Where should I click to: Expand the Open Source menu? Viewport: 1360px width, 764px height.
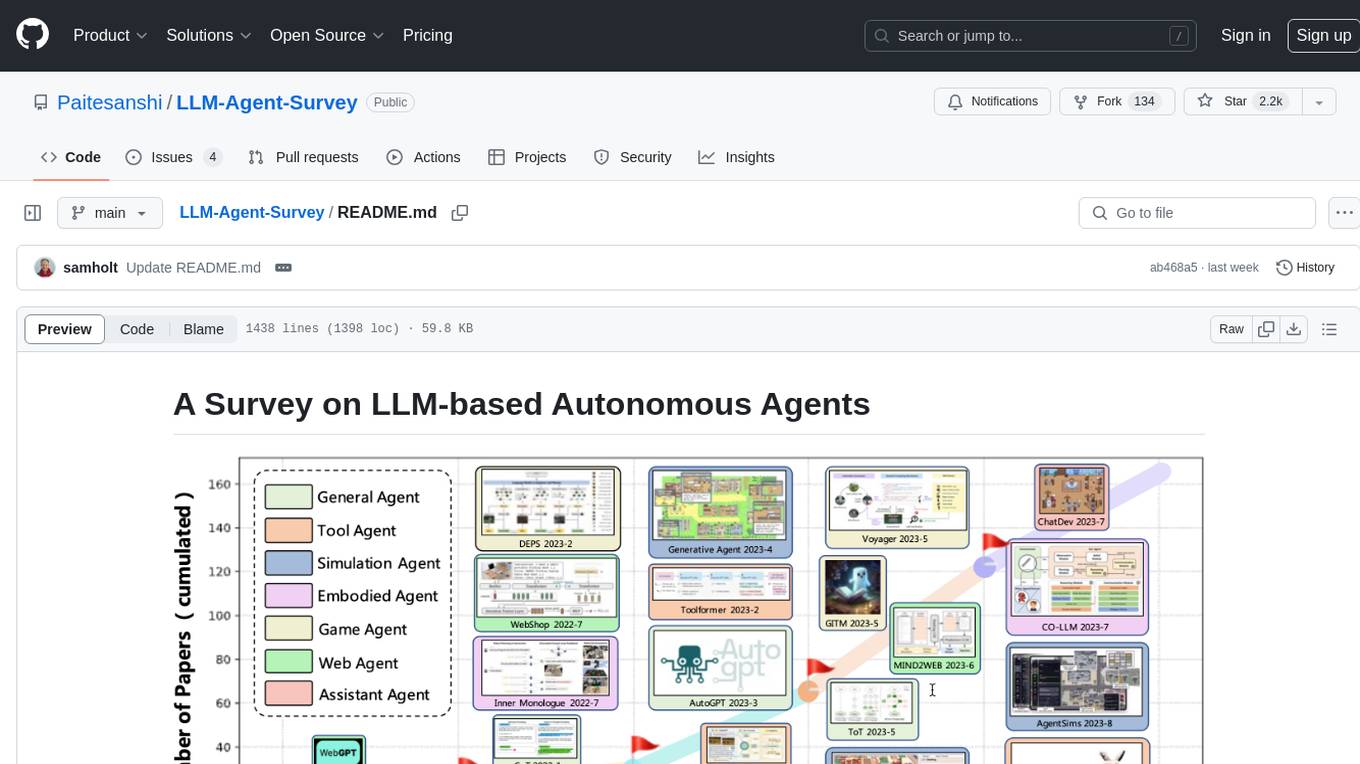pos(327,35)
